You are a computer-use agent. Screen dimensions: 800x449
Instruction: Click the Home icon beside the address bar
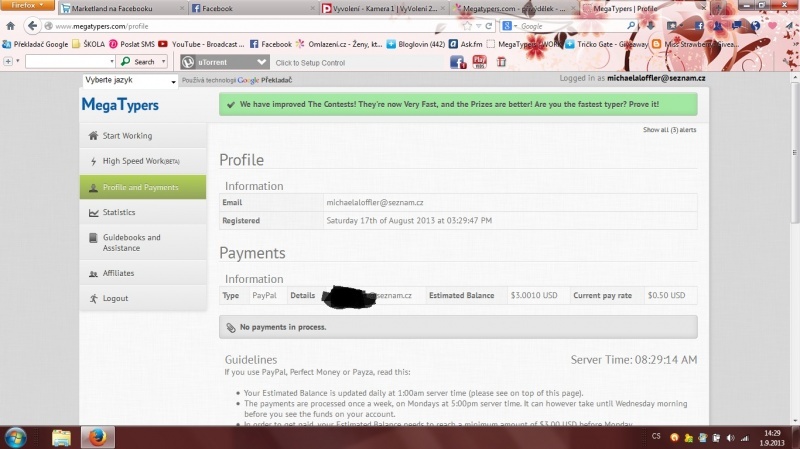11,26
